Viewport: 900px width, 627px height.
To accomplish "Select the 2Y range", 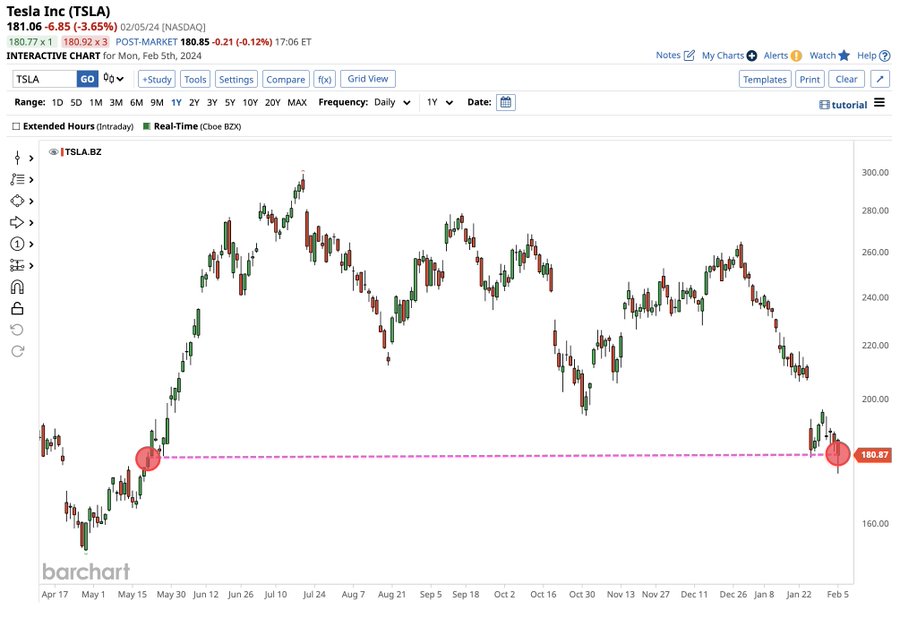I will (194, 103).
